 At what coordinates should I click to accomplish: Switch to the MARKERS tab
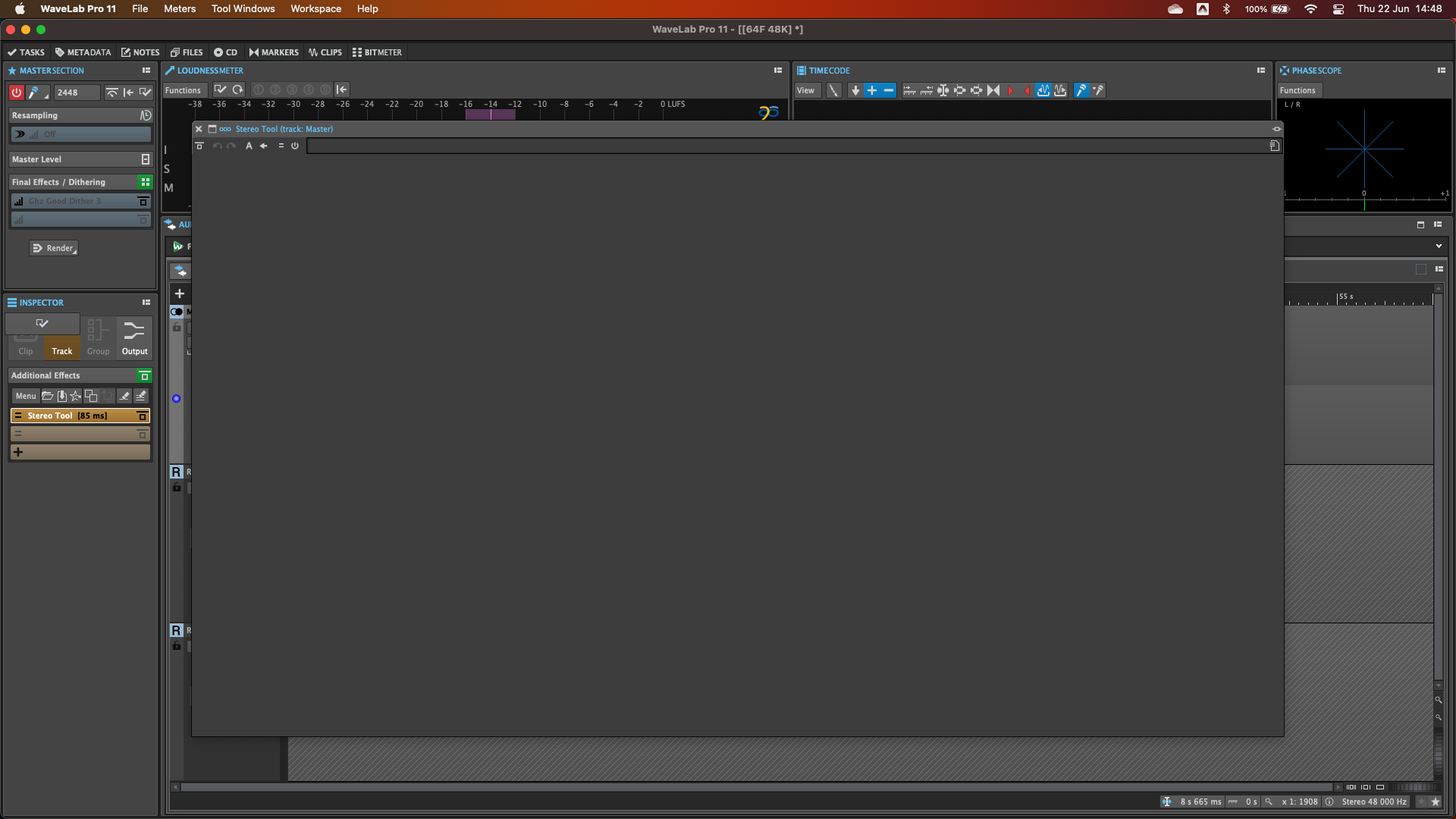click(x=275, y=52)
